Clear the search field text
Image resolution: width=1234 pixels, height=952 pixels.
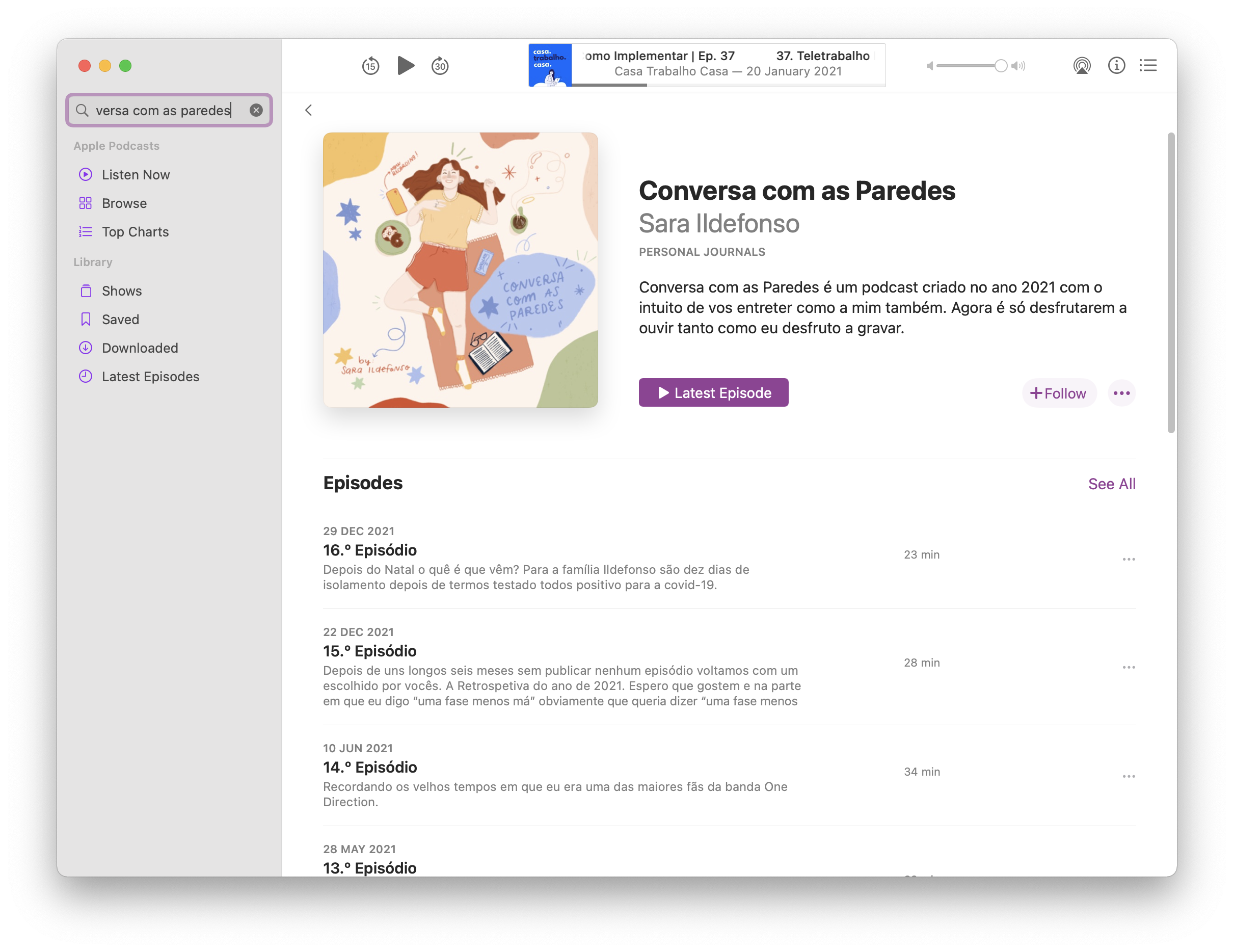[256, 110]
